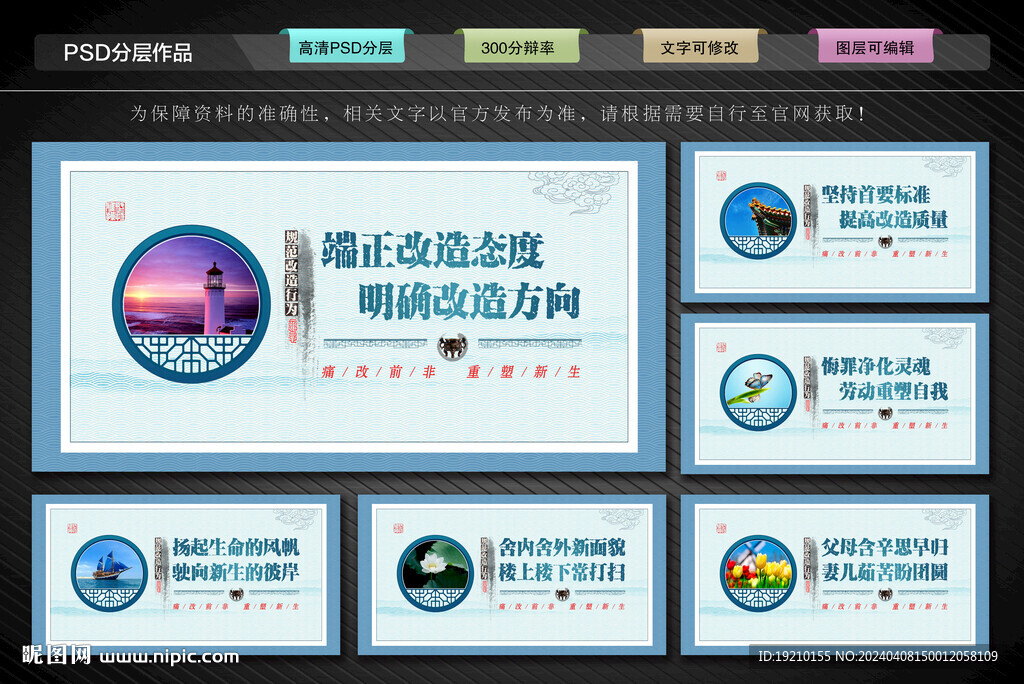1024x684 pixels.
Task: Click the lighthouse sunset circular image
Action: (191, 304)
